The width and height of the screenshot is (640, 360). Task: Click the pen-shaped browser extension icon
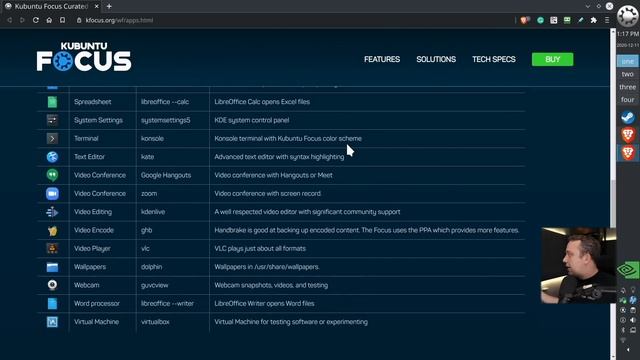(580, 20)
